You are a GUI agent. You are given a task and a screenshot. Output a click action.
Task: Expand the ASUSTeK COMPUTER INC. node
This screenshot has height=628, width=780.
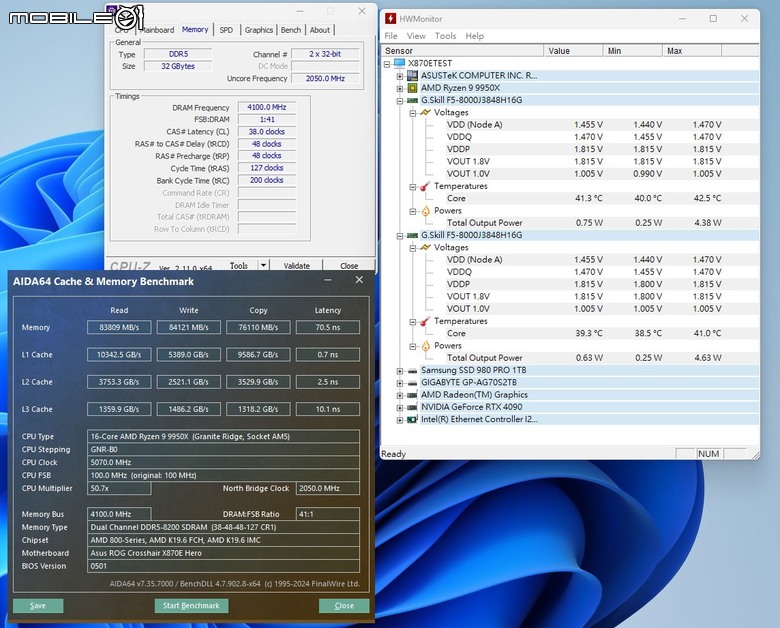coord(399,76)
